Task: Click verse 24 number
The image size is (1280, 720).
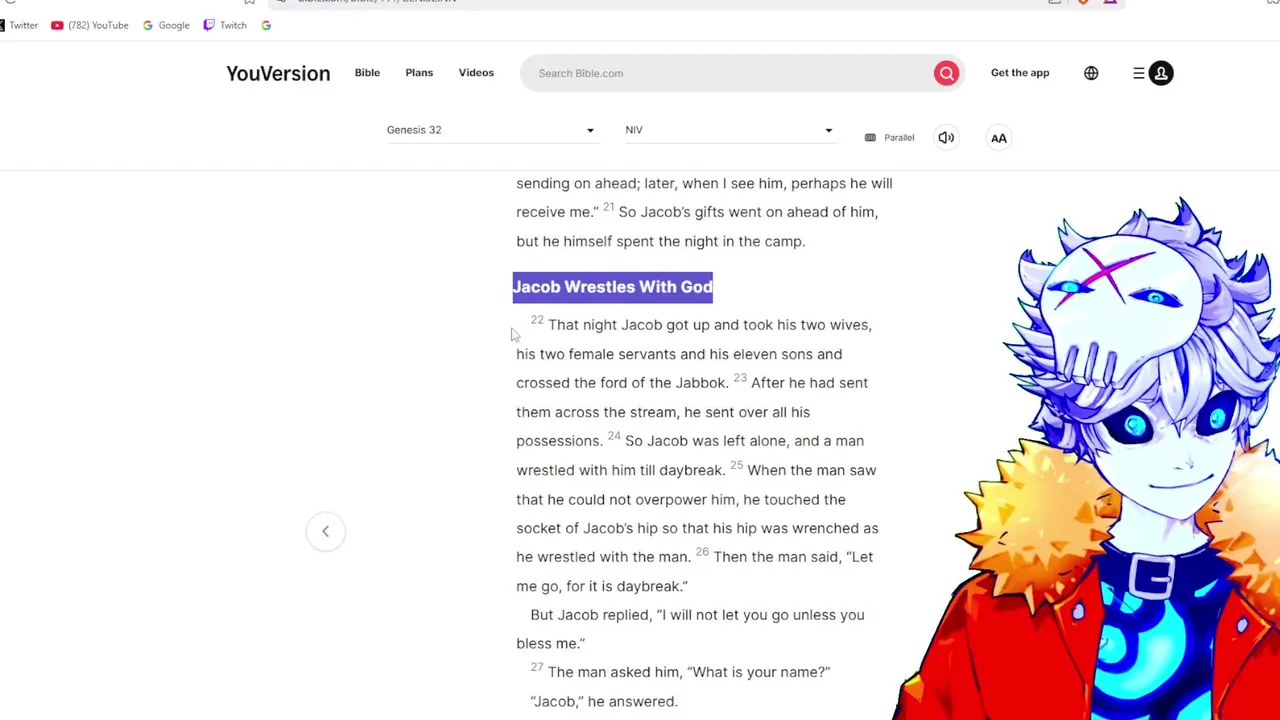Action: (614, 436)
